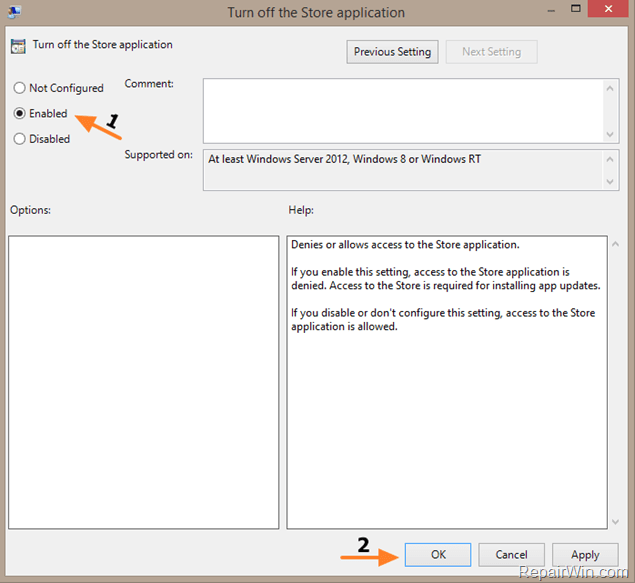Close the Turn off the Store dialog
The width and height of the screenshot is (635, 583).
[x=608, y=9]
